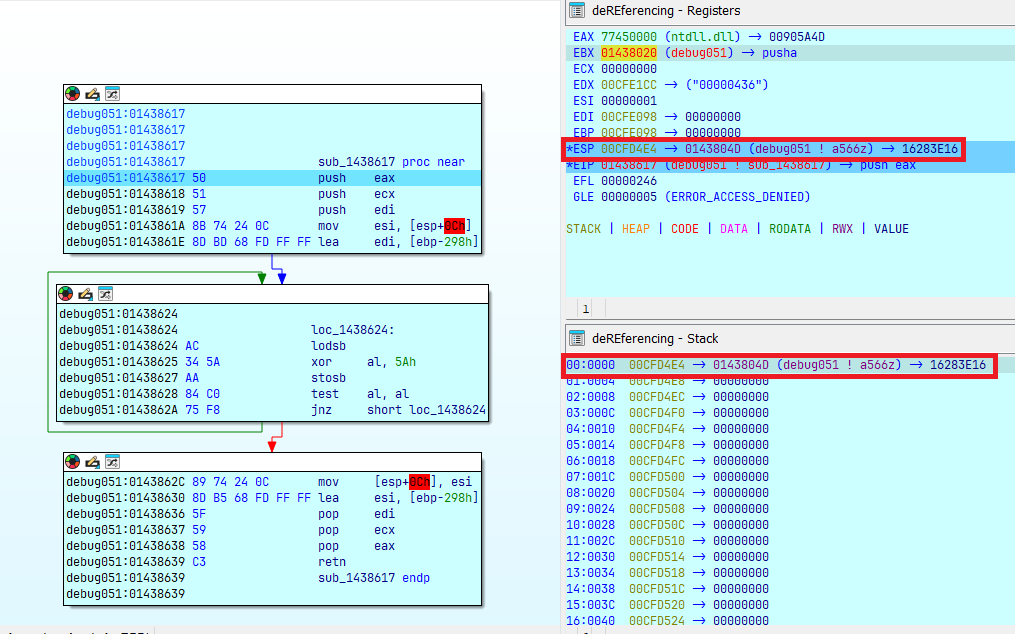Click the color palette icon on the sub_1438617 proc node
Image resolution: width=1015 pixels, height=634 pixels.
[x=73, y=93]
